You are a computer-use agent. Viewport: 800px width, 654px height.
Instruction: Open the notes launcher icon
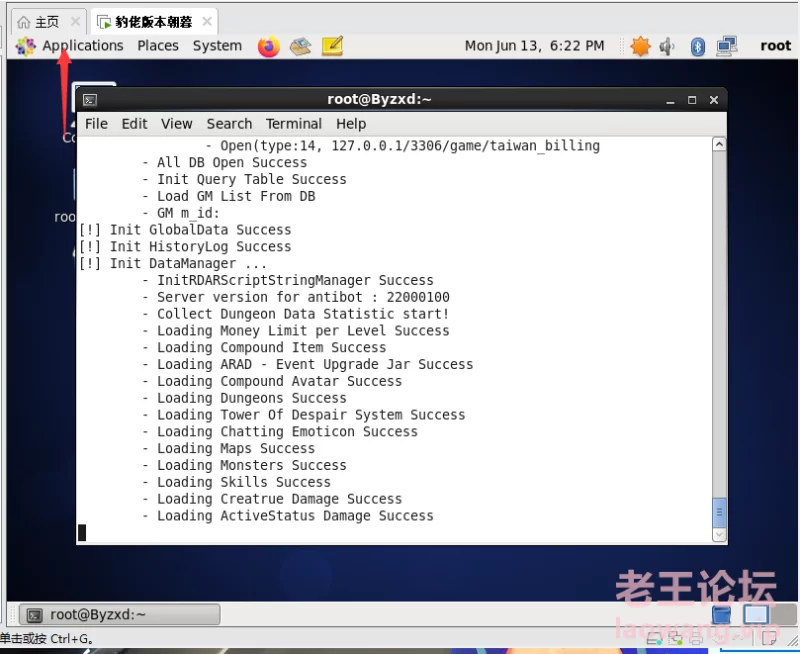tap(332, 46)
